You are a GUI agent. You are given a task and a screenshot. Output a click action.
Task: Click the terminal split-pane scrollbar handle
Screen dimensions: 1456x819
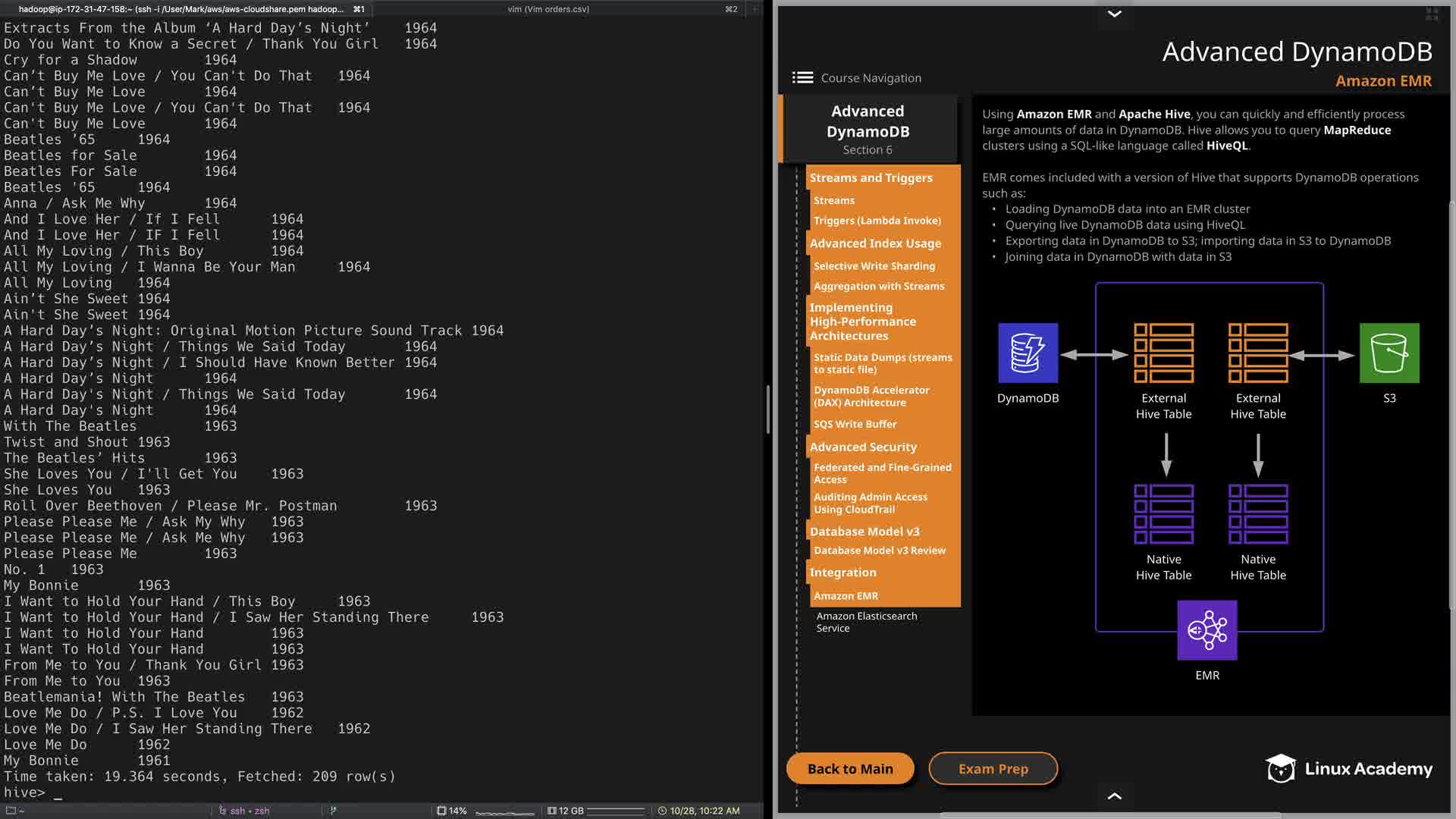click(767, 409)
